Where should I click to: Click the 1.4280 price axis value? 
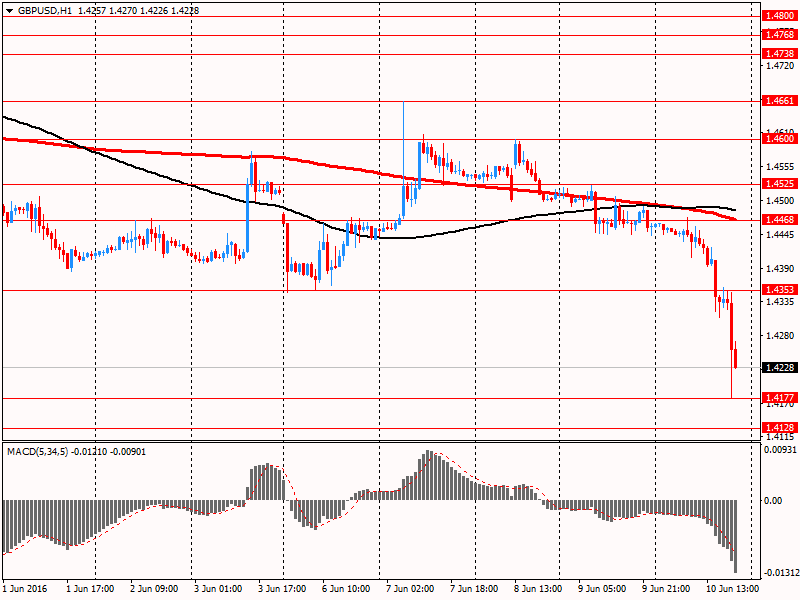click(780, 336)
